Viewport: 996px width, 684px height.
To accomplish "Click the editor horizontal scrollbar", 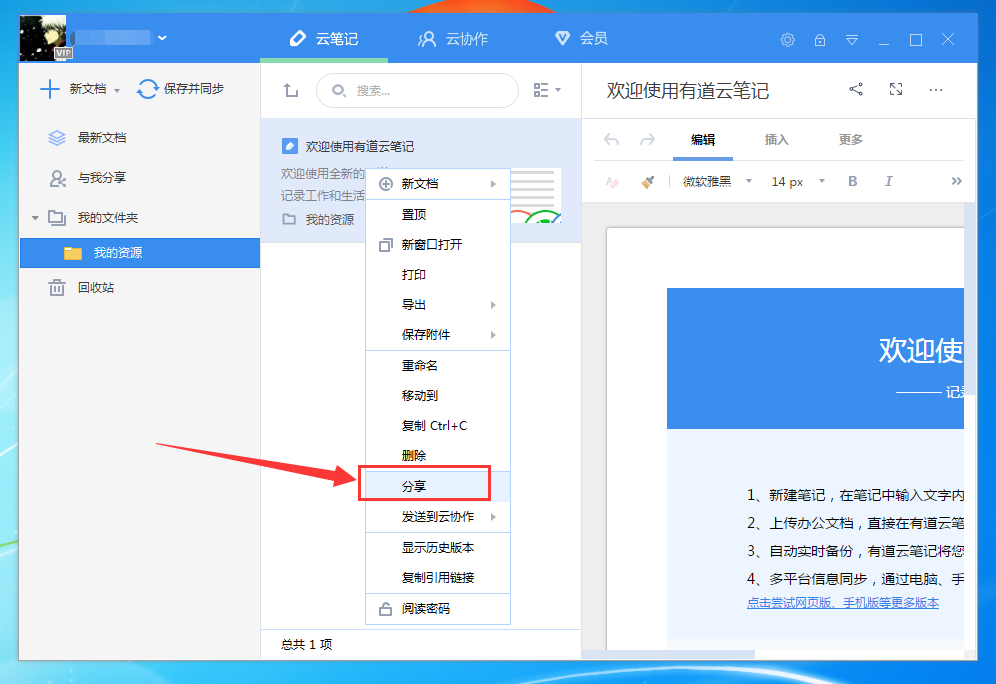I will 668,654.
